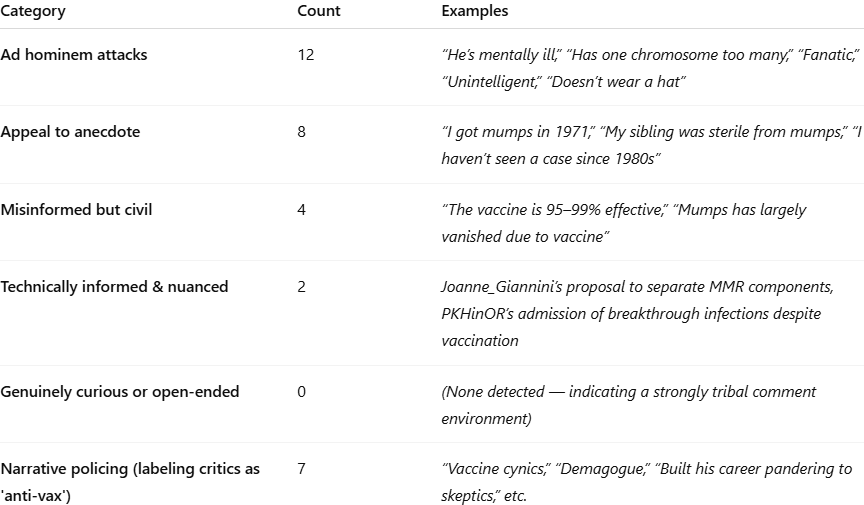Screen dimensions: 864x505
Task: Click the Count column header
Action: point(318,11)
